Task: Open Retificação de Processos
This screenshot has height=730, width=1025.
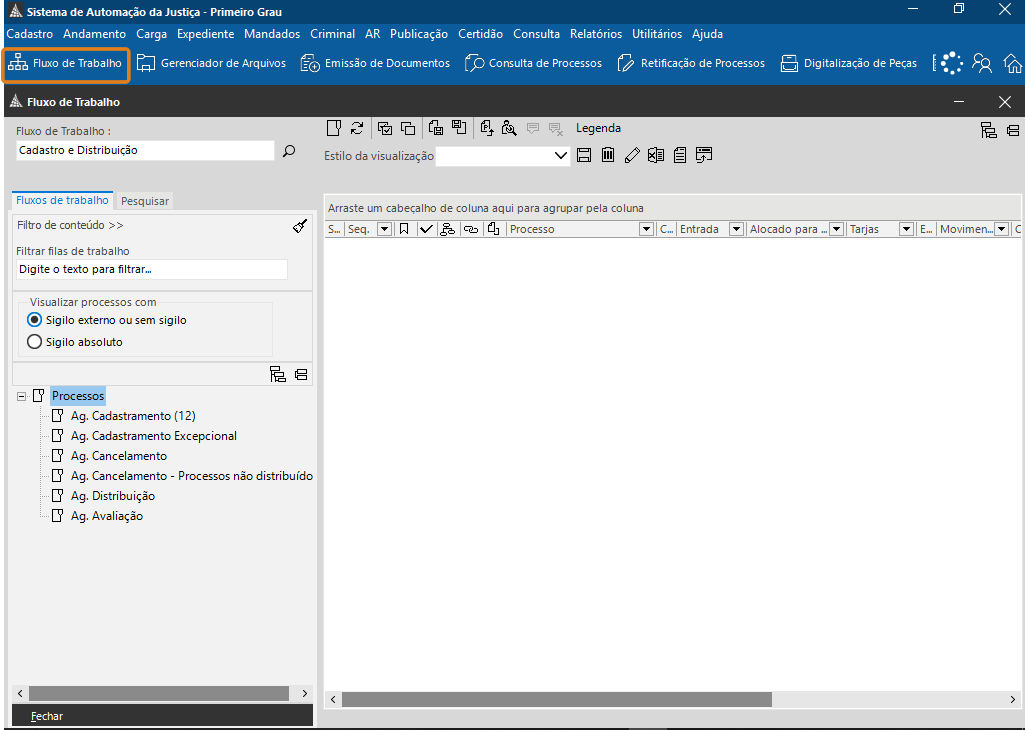Action: click(x=691, y=63)
